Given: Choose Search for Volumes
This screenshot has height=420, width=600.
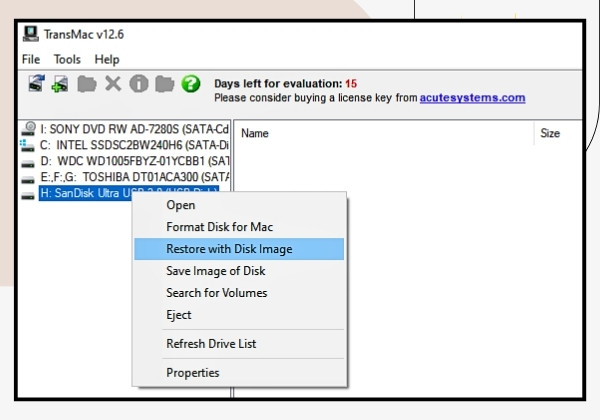Looking at the screenshot, I should tap(239, 293).
